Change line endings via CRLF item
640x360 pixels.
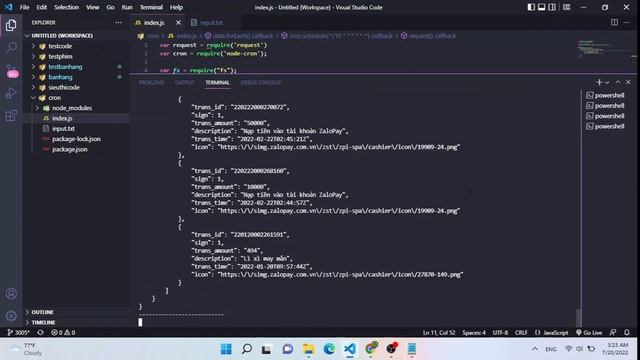coord(521,332)
